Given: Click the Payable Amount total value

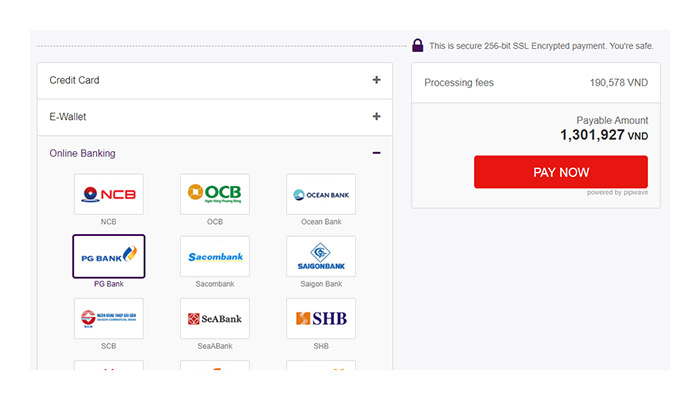Looking at the screenshot, I should point(603,135).
